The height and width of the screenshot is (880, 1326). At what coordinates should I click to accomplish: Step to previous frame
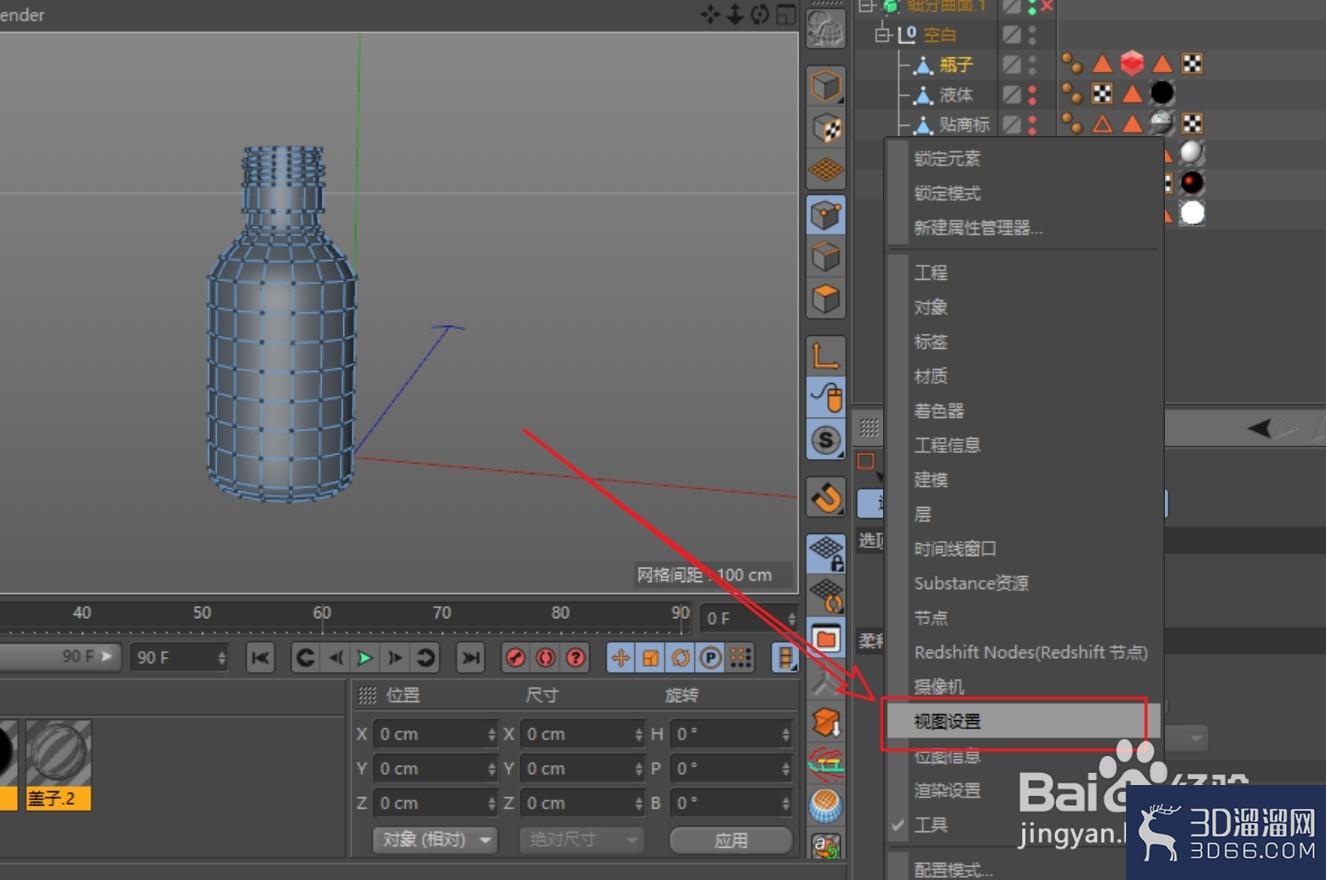pyautogui.click(x=336, y=657)
